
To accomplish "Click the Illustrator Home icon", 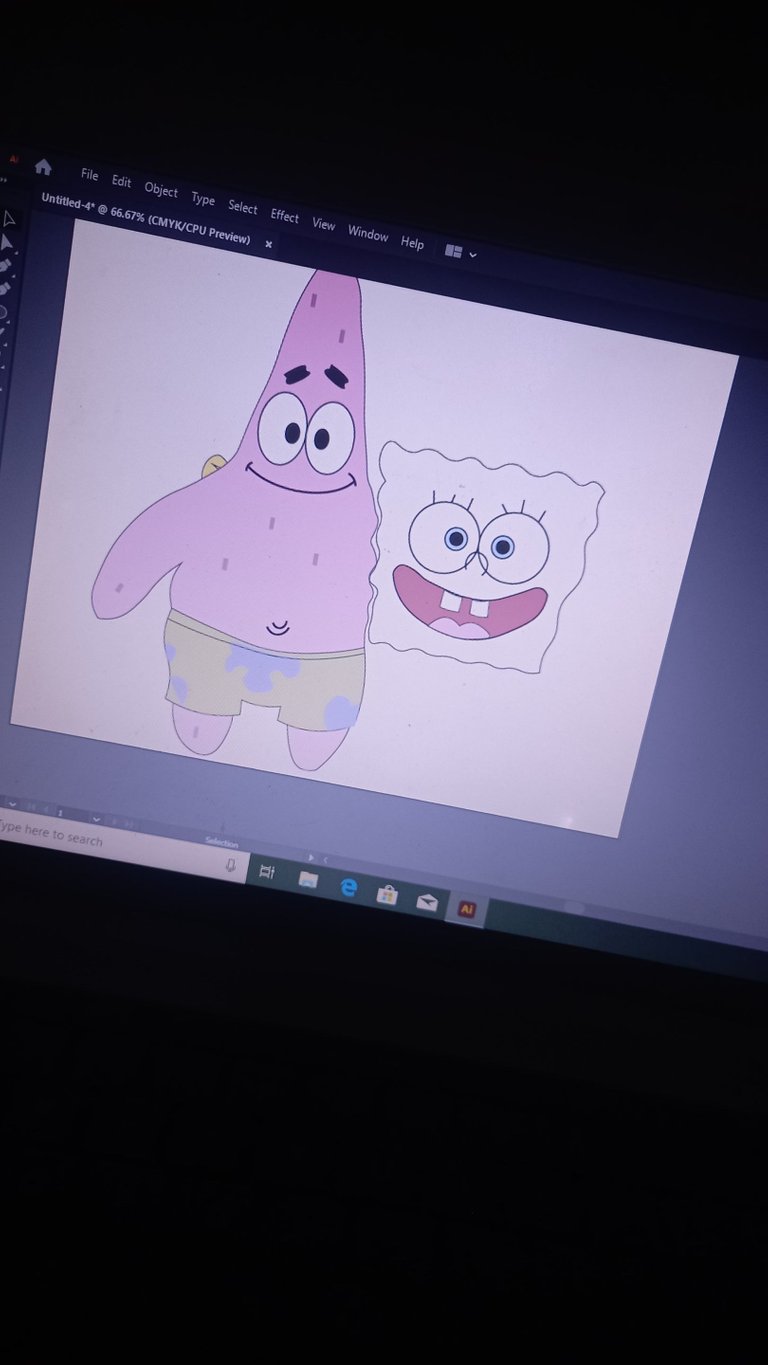I will tap(43, 167).
